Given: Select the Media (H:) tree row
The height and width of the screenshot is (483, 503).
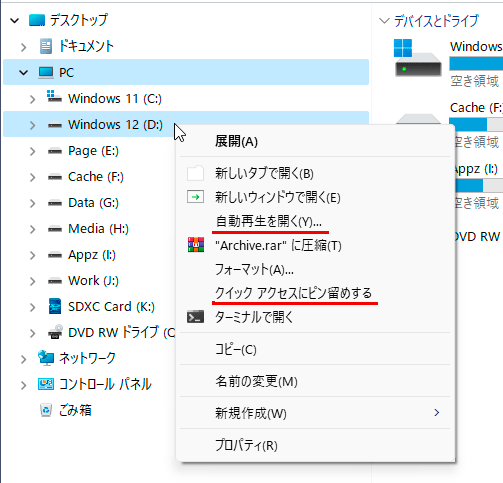Looking at the screenshot, I should click(89, 229).
